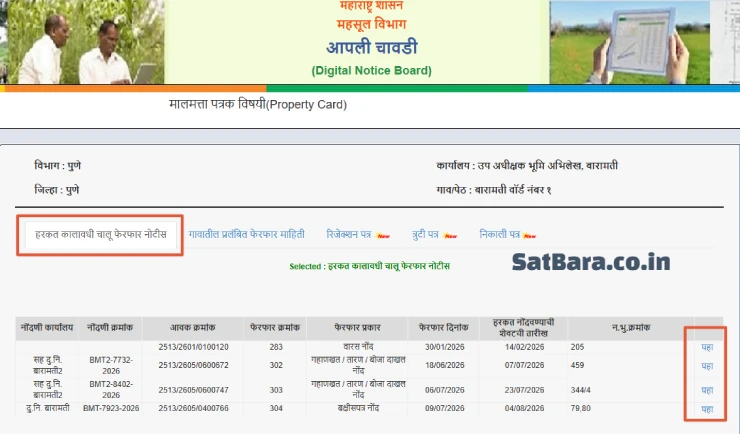The height and width of the screenshot is (434, 740).
Task: Click फेरफार दिनांक 30/01/2026 cell
Action: pyautogui.click(x=445, y=347)
